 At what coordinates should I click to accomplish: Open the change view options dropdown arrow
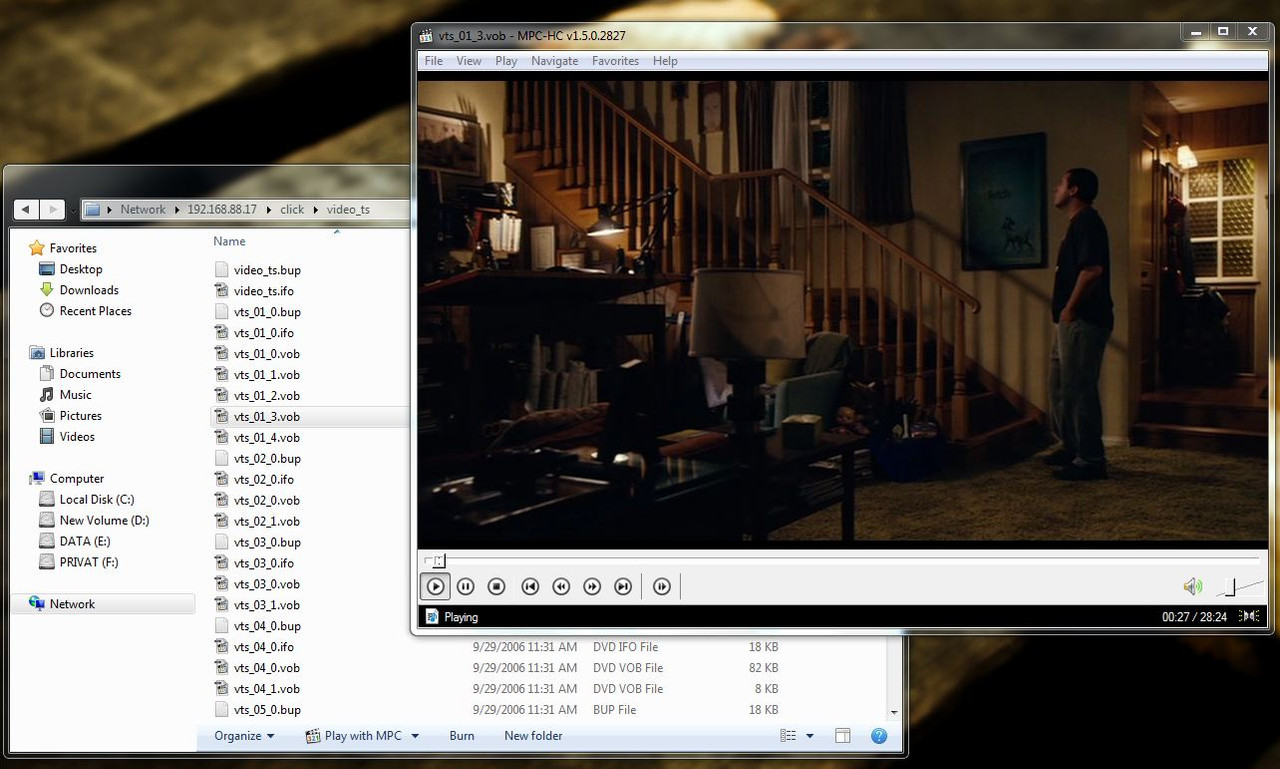(x=810, y=736)
